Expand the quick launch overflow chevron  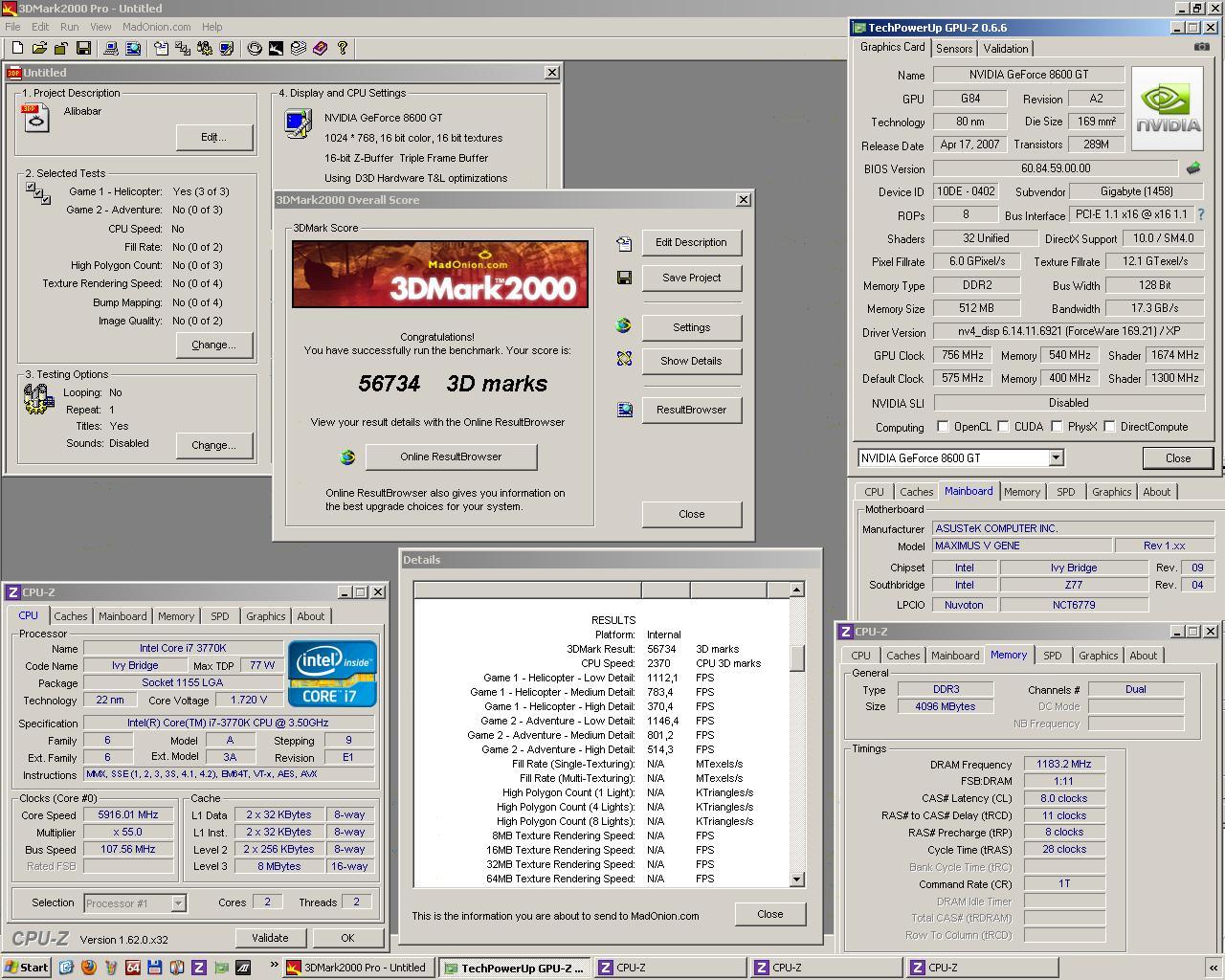(274, 965)
